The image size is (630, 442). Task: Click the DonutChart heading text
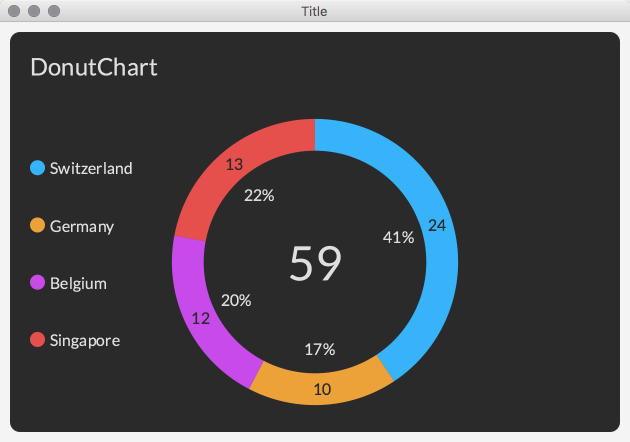(x=94, y=68)
